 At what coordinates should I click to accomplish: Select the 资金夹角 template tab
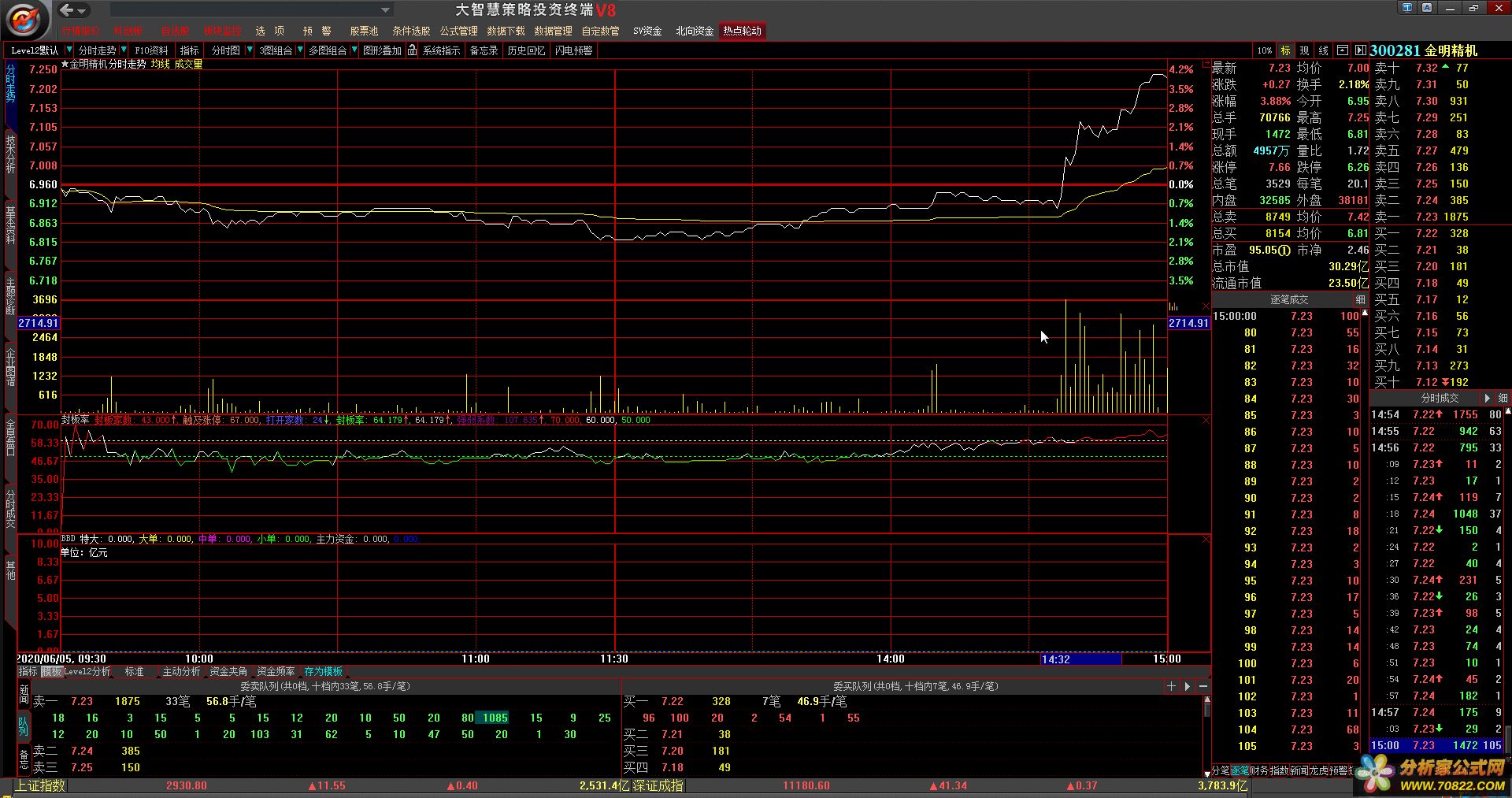pos(228,671)
